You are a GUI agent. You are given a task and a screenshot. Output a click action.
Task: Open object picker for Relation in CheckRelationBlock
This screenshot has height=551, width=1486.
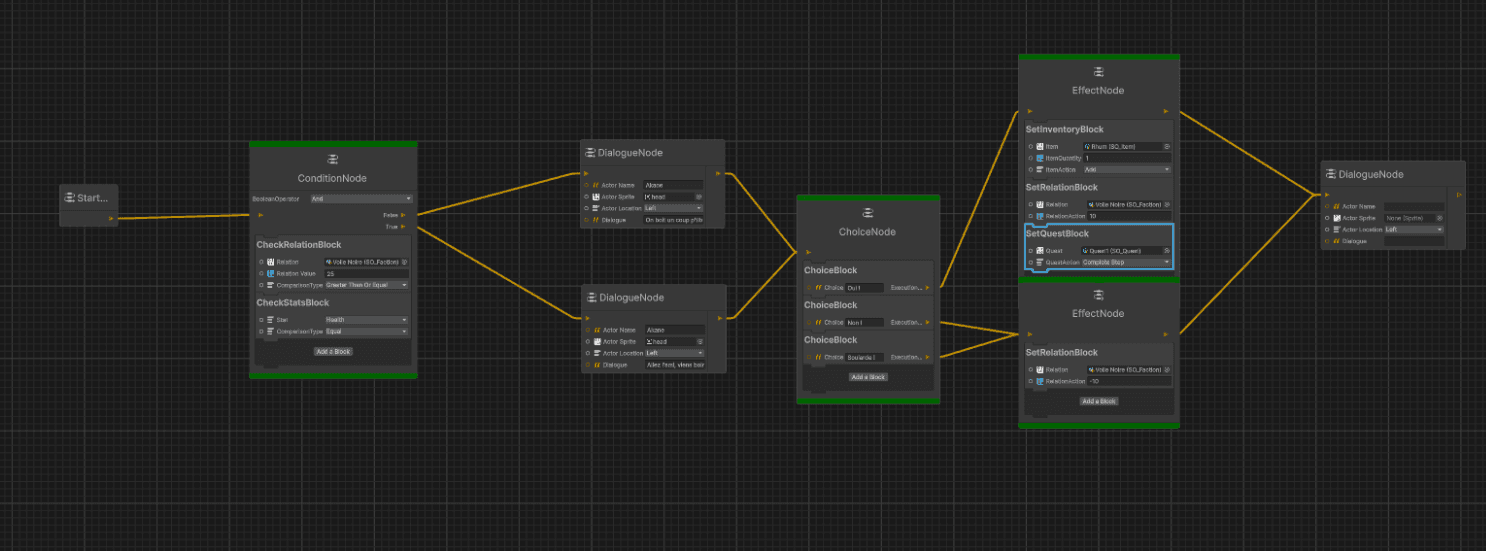[x=404, y=261]
